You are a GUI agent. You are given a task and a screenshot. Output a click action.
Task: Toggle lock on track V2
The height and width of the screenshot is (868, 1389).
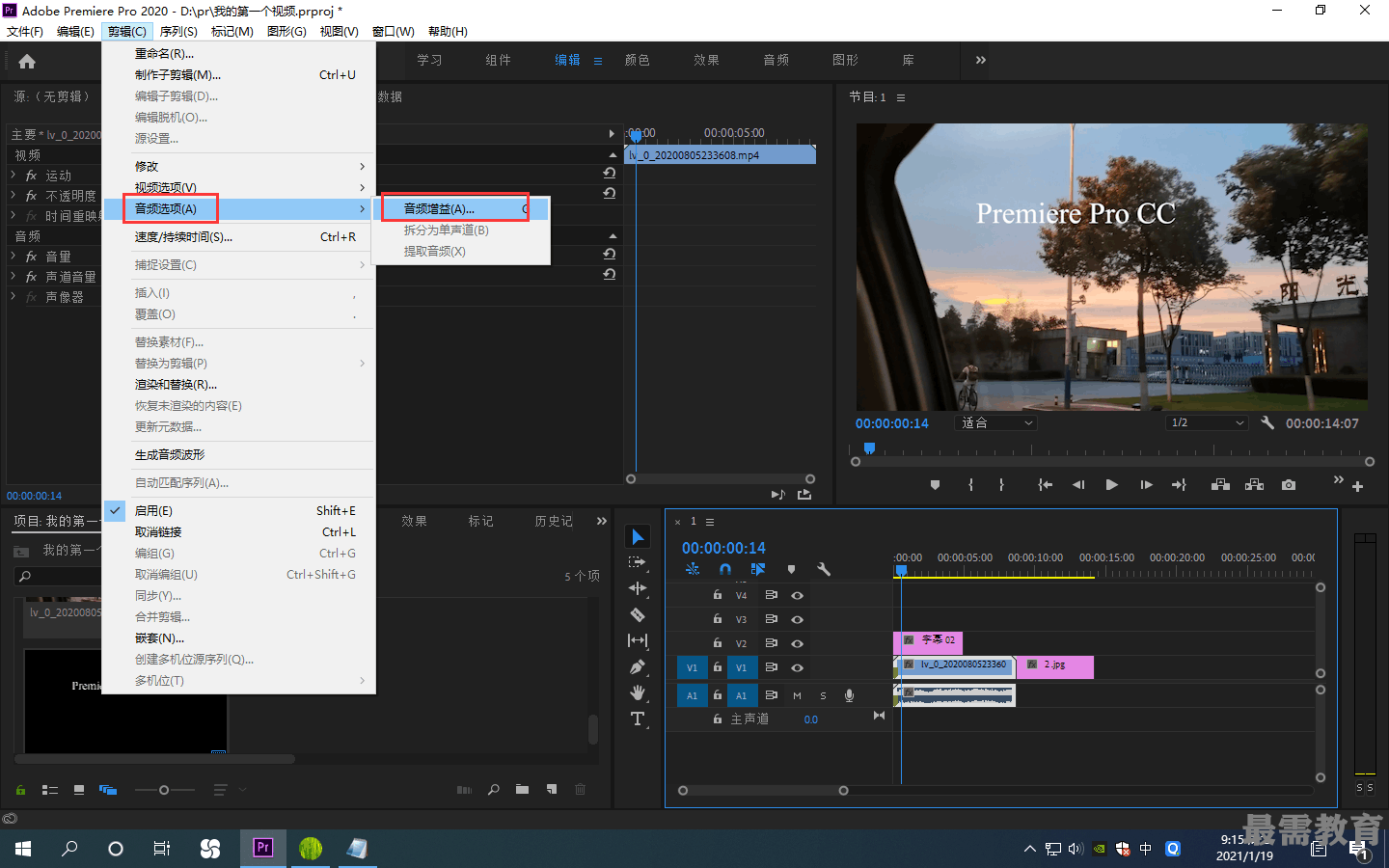click(717, 643)
